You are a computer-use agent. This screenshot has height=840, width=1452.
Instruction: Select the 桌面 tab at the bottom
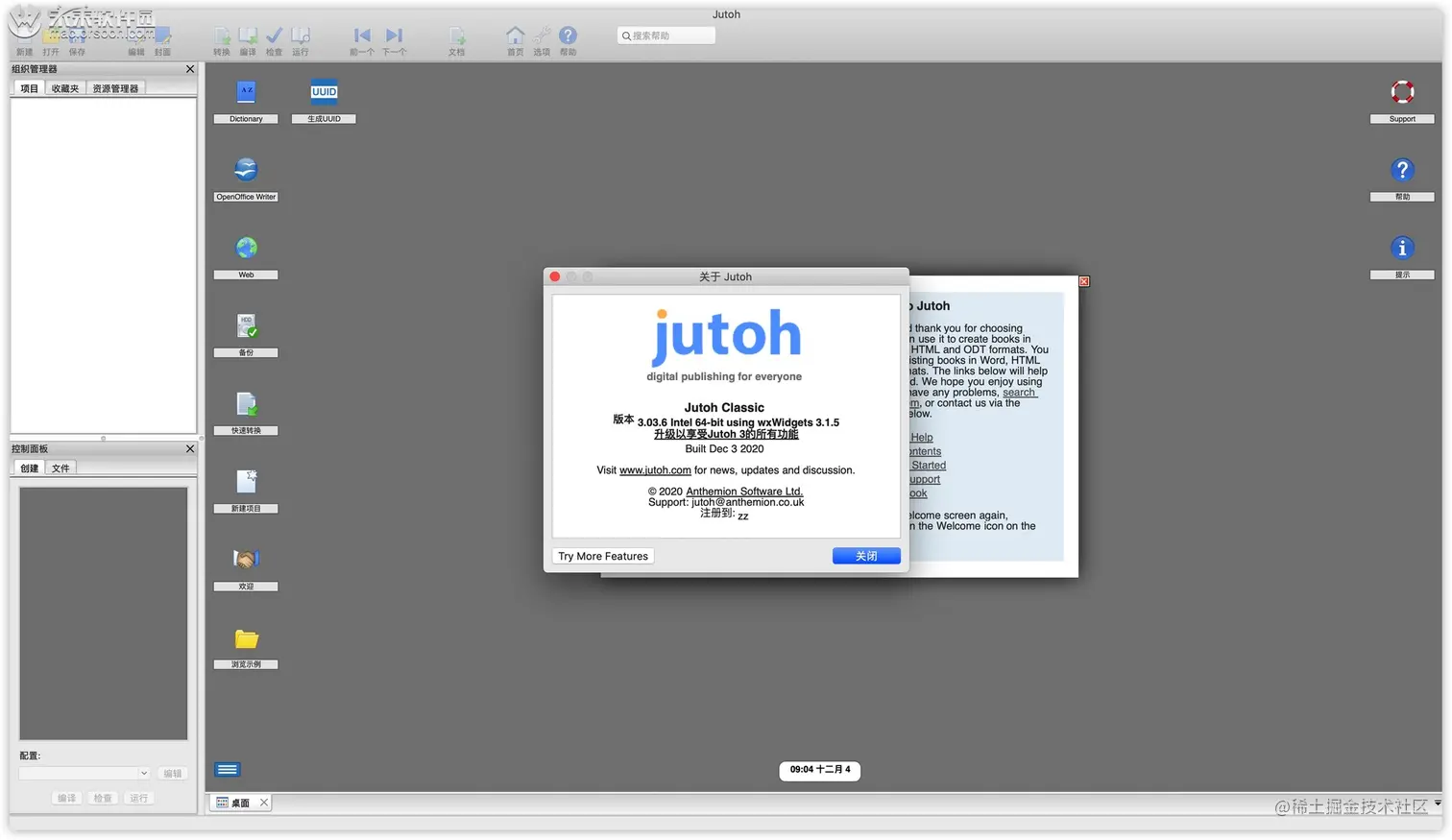(x=233, y=803)
